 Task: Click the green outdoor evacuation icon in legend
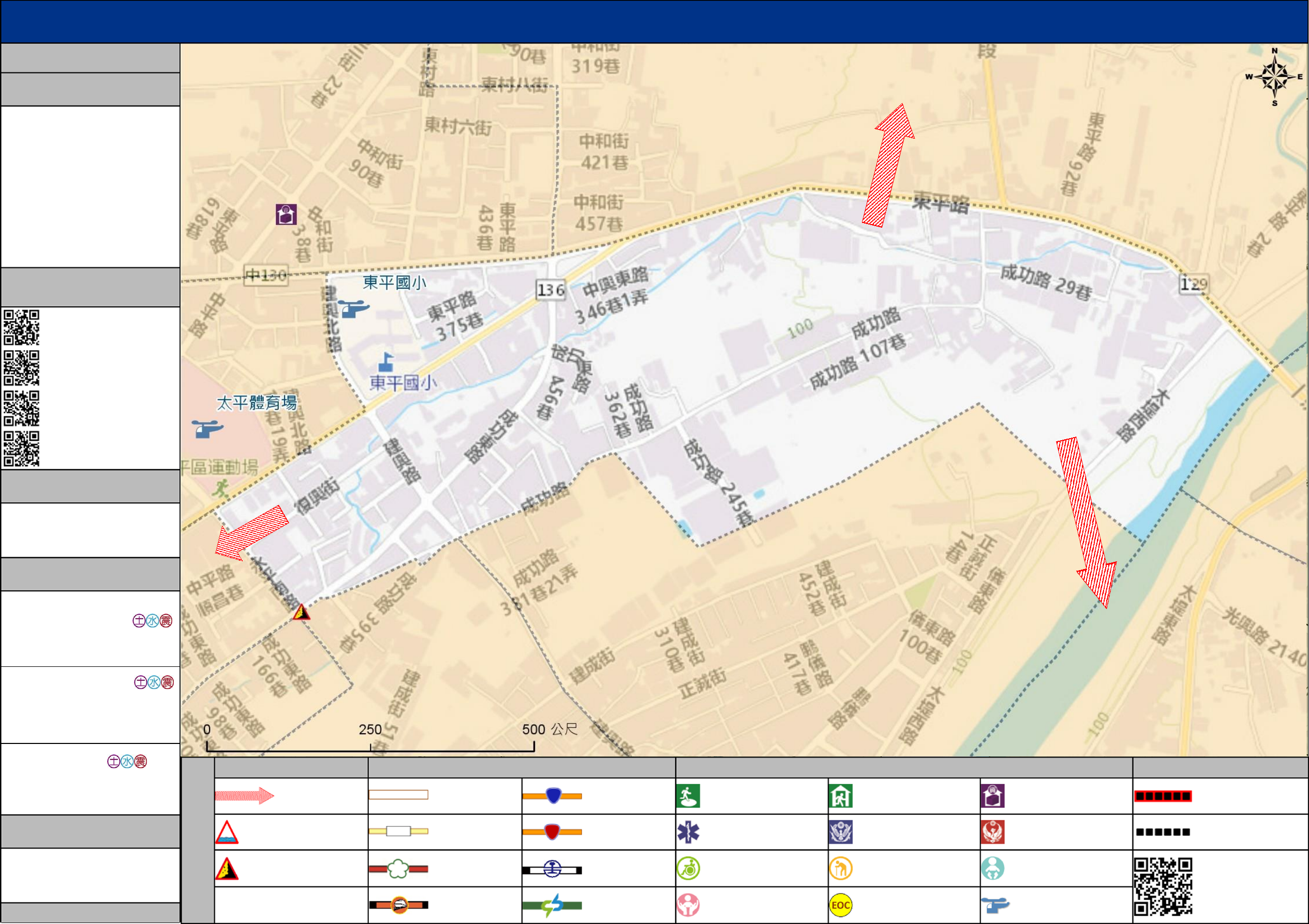(688, 796)
